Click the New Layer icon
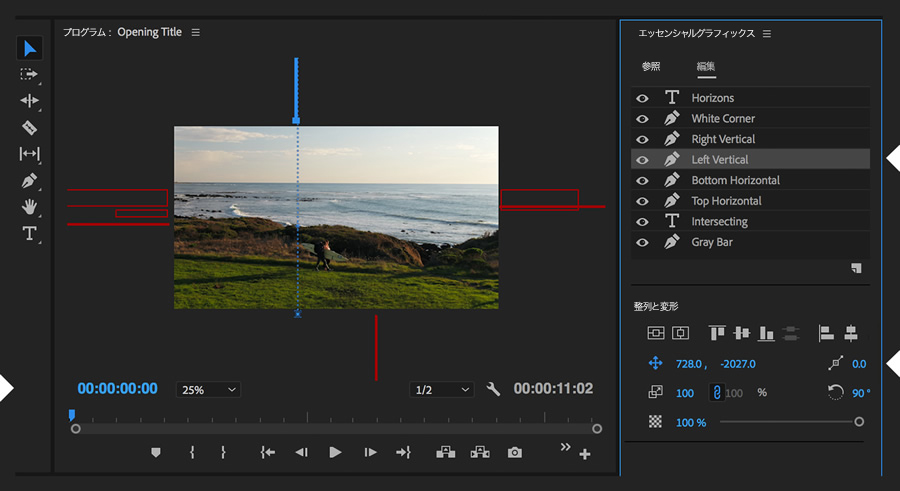The image size is (900, 491). (856, 268)
